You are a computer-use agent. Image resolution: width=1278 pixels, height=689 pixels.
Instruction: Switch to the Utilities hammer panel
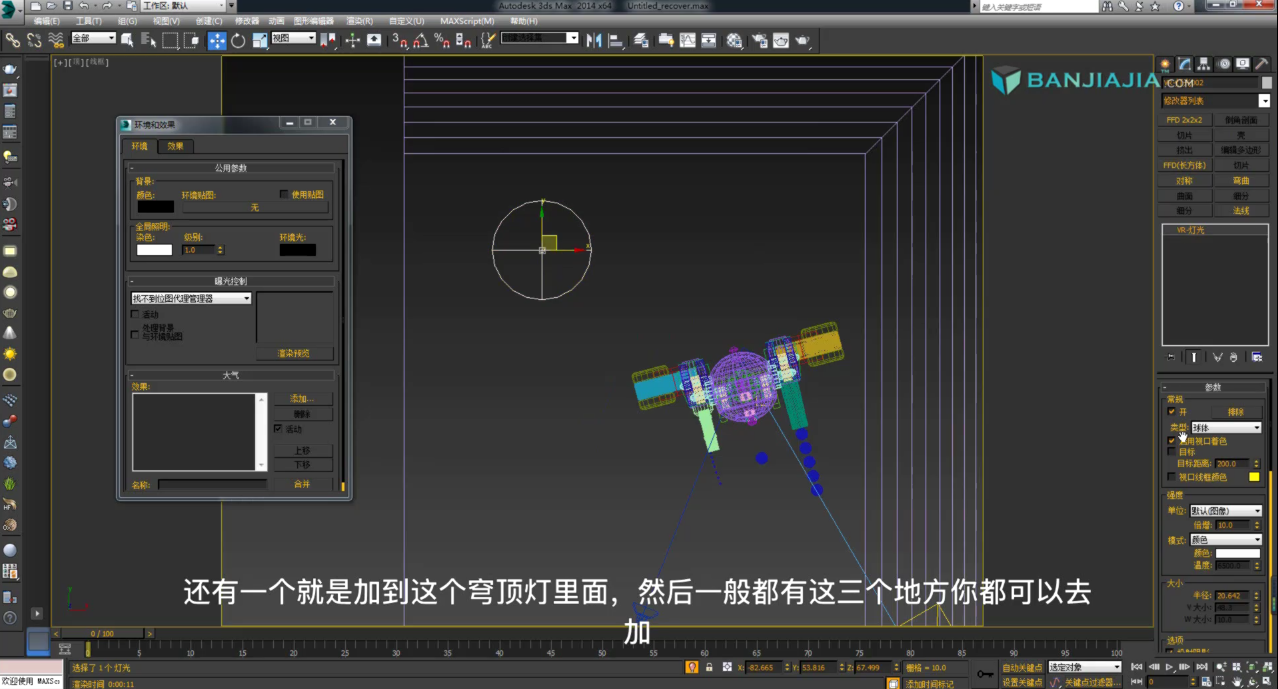click(x=1261, y=64)
